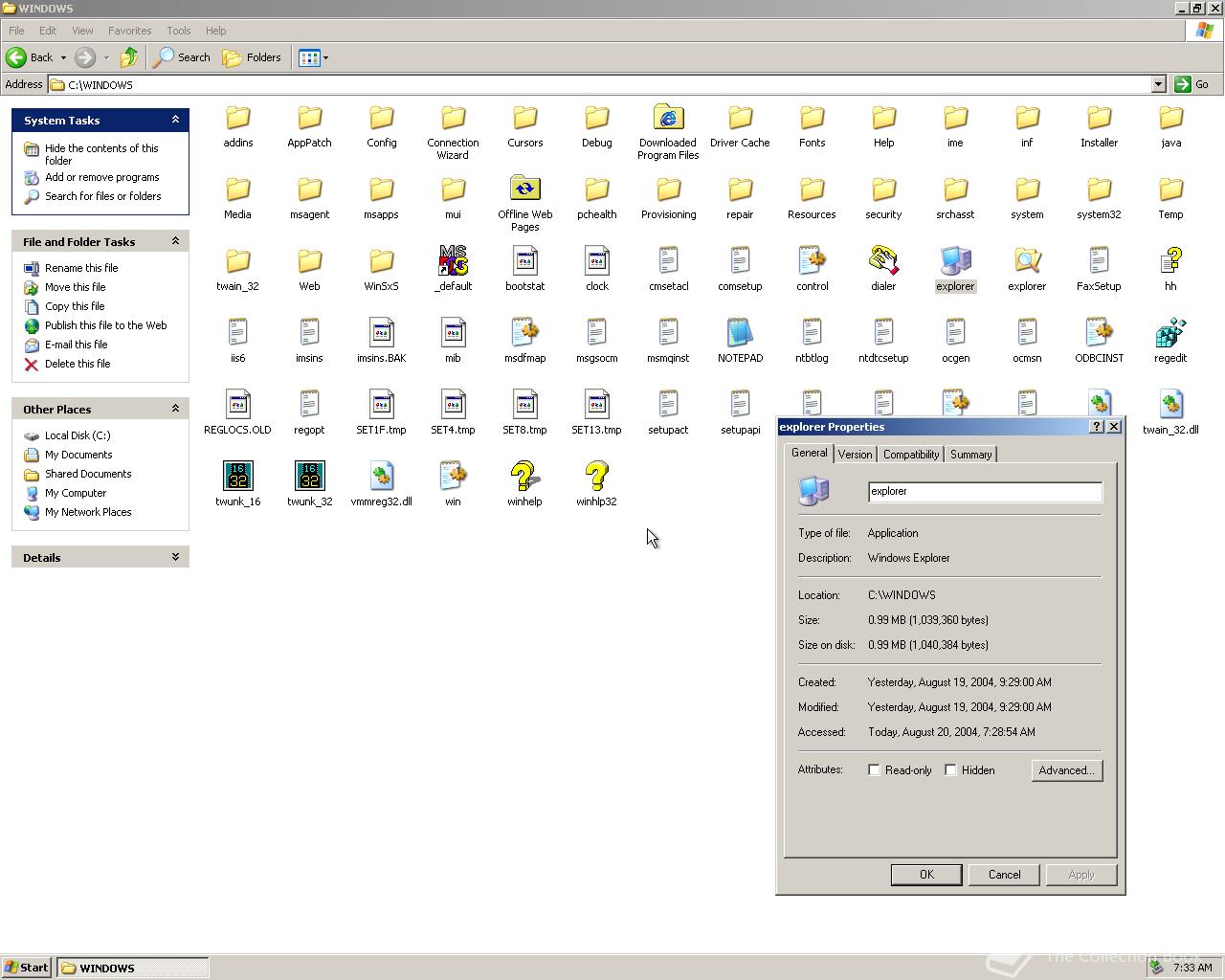Open the Start menu
This screenshot has height=980, width=1225.
[x=27, y=968]
